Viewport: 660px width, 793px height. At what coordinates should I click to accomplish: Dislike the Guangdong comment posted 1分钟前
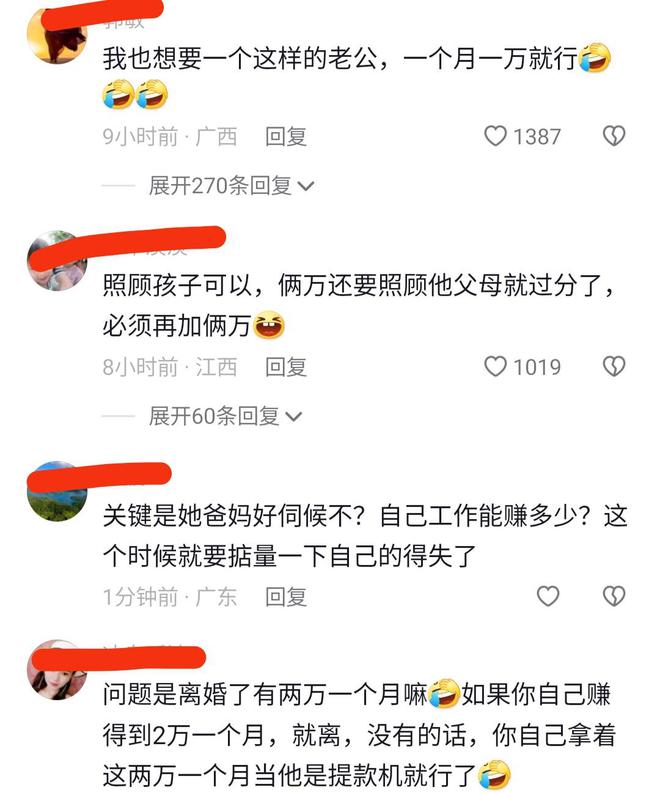(614, 596)
